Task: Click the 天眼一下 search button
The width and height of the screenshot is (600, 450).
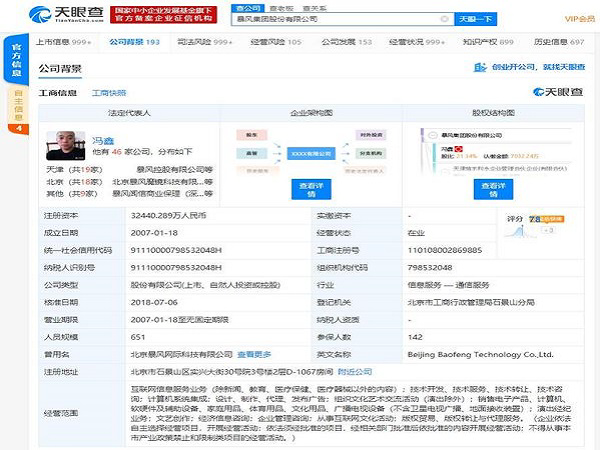Action: [475, 19]
